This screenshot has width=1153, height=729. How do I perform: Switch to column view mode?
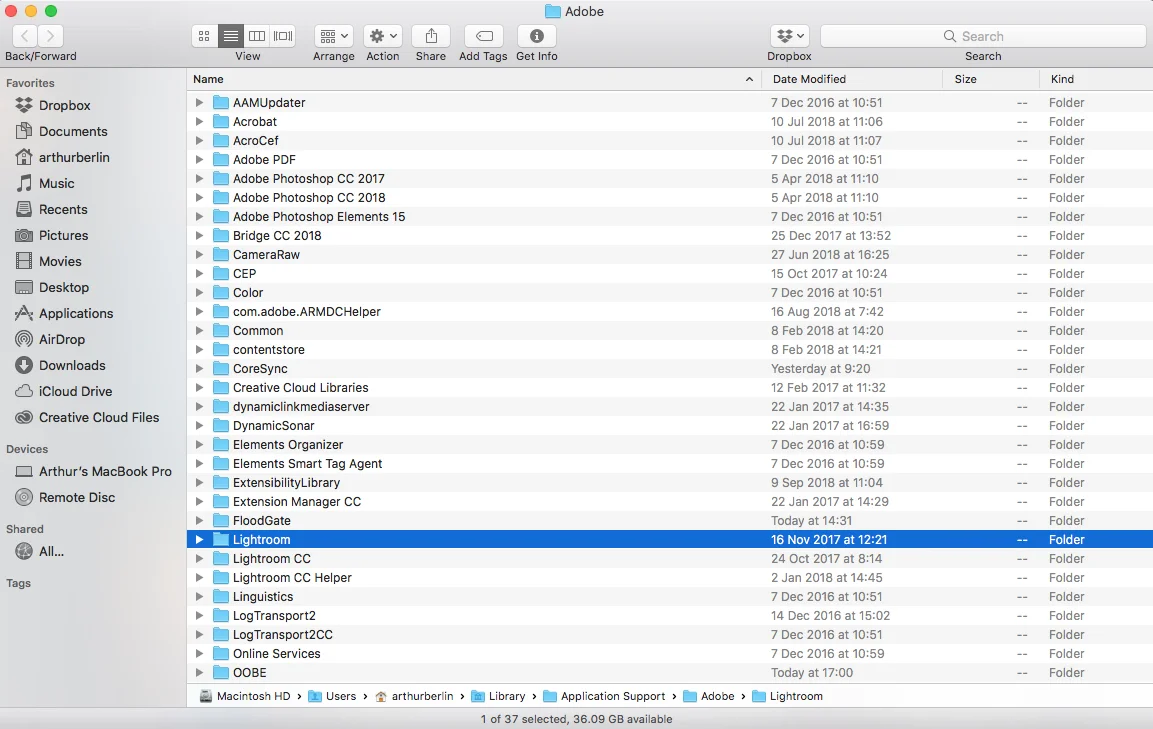(257, 36)
